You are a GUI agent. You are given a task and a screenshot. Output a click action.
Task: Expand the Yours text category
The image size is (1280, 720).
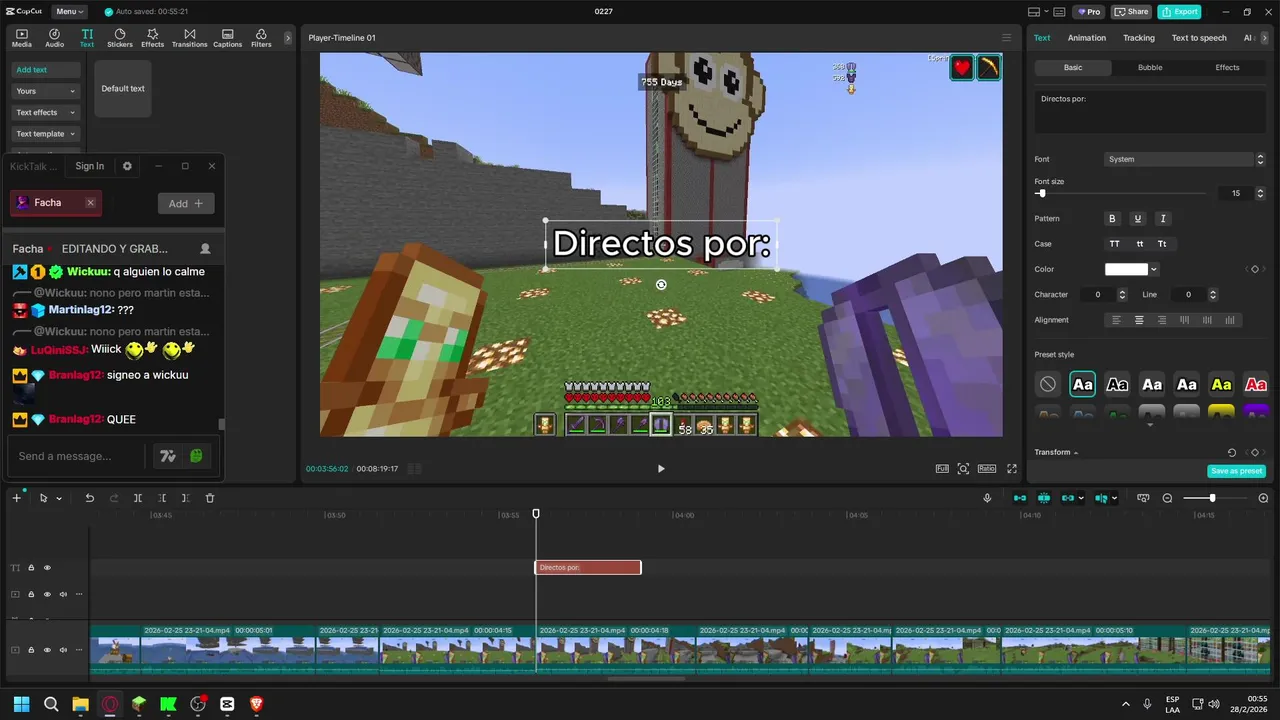(x=45, y=91)
